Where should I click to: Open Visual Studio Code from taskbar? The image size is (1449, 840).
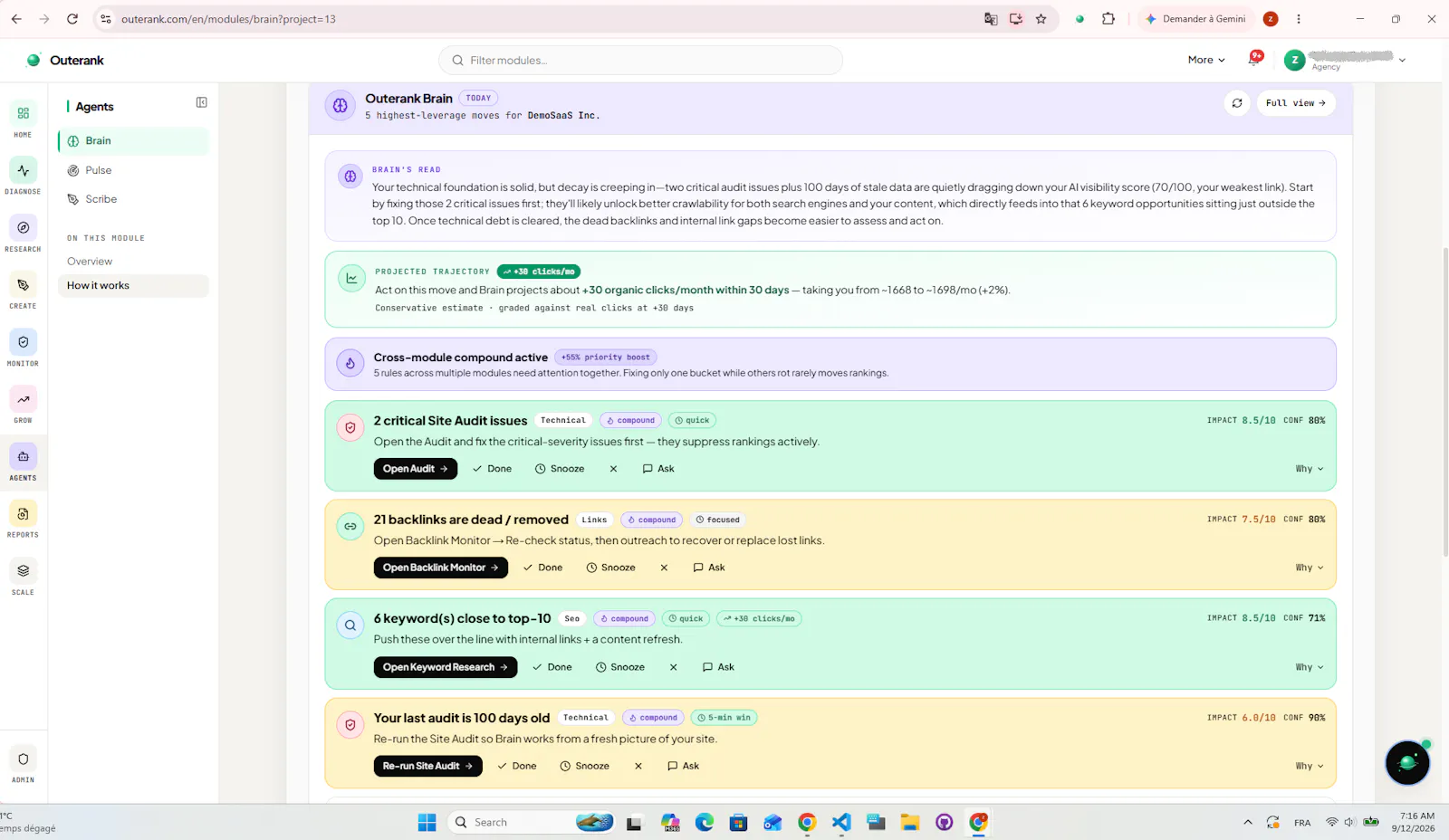[x=841, y=822]
